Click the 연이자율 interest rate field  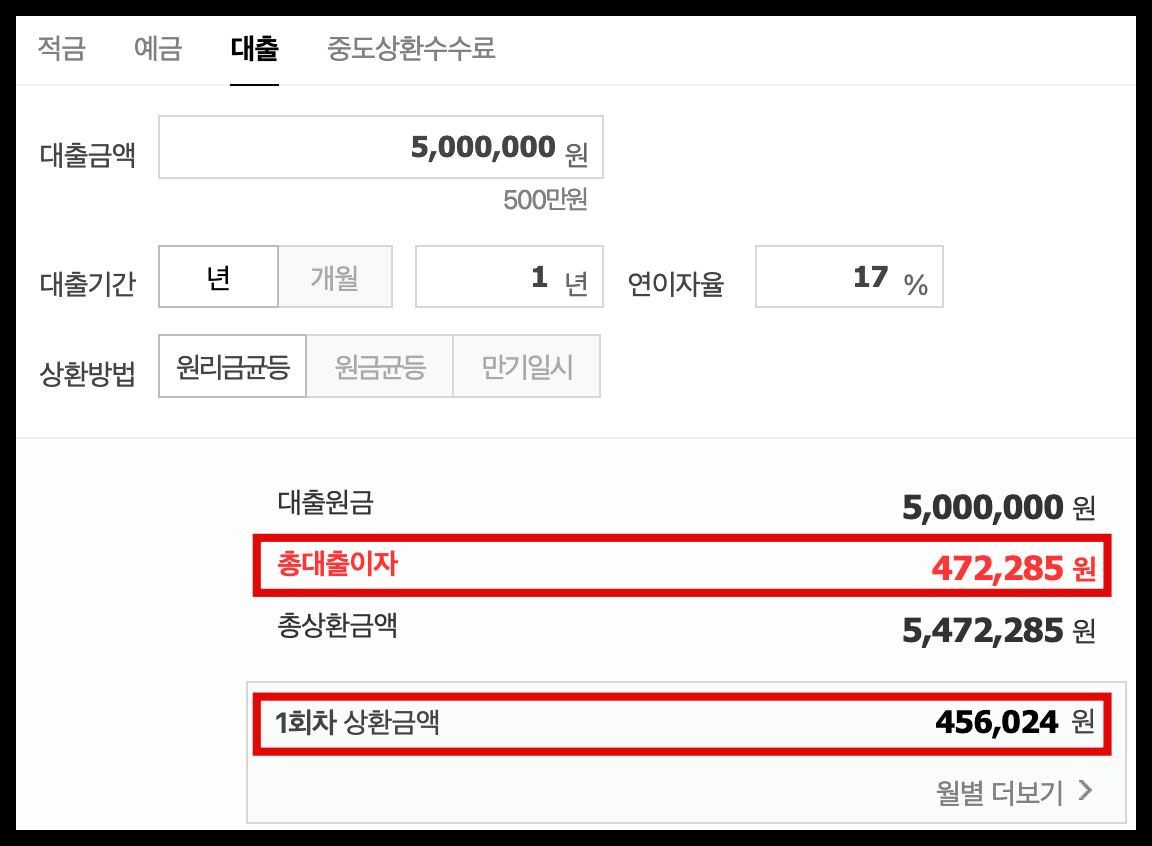pos(848,276)
